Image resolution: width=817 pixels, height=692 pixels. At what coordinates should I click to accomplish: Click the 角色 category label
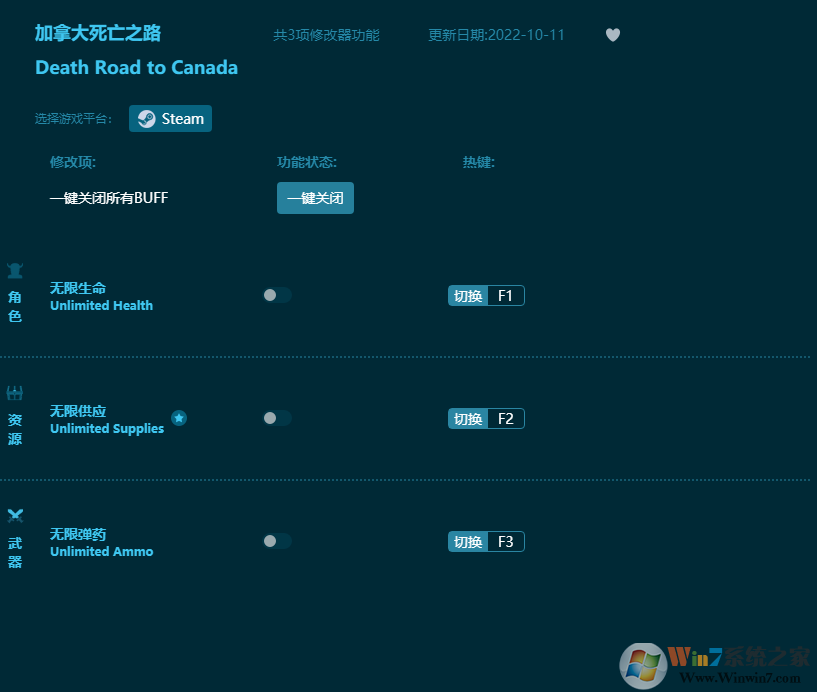click(x=15, y=307)
